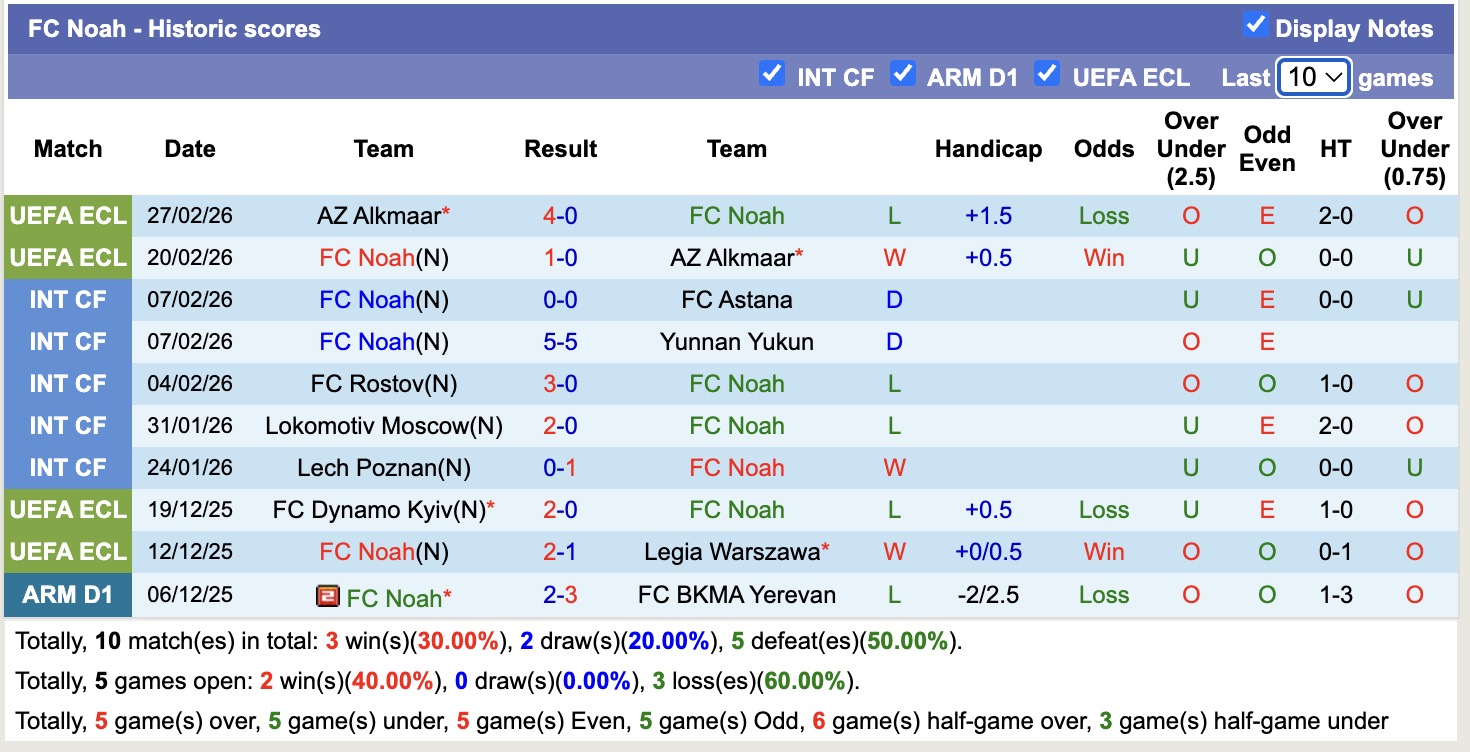
Task: Uncheck the UEFA ECL filter
Action: point(1047,74)
